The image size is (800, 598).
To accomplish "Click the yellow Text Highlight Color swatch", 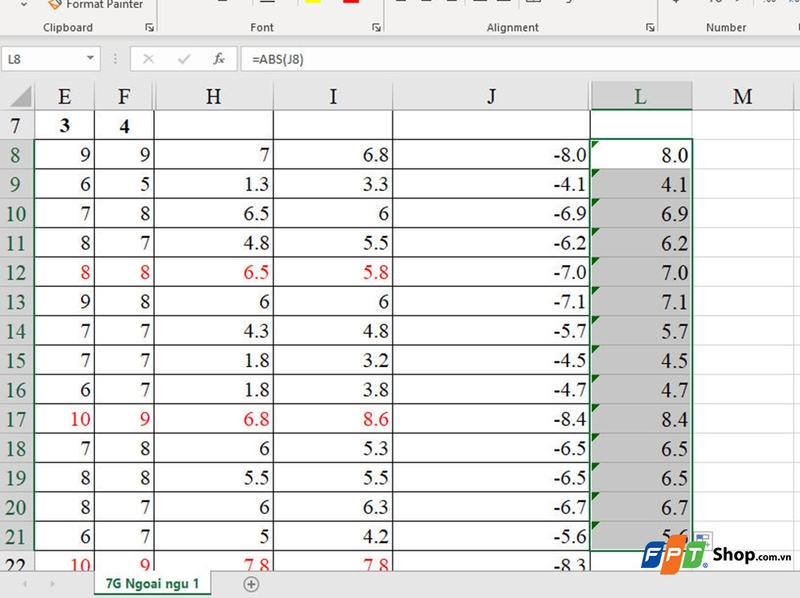I will coord(311,3).
